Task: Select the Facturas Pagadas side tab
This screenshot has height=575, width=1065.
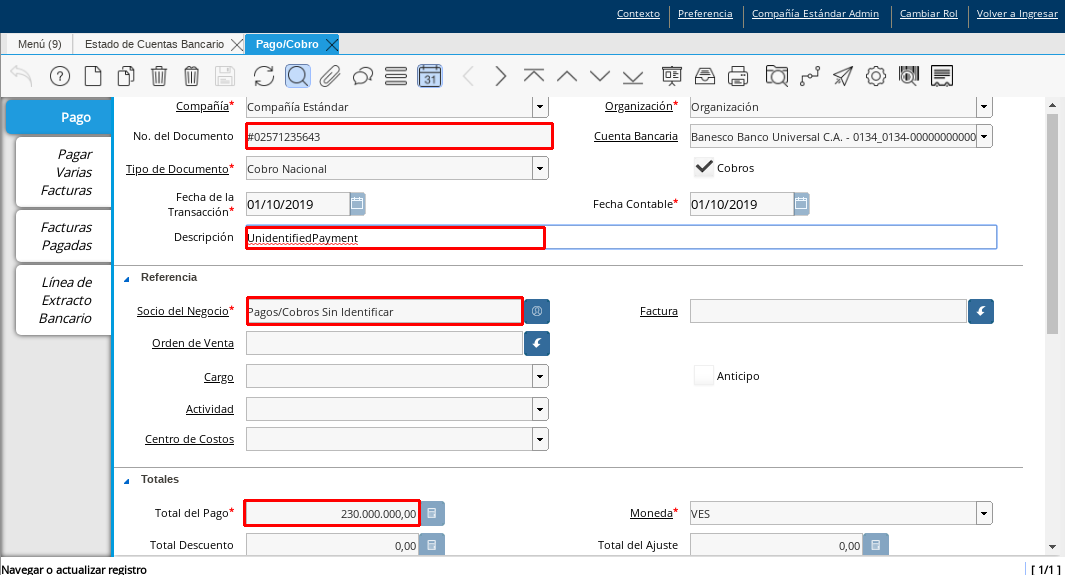Action: point(66,236)
